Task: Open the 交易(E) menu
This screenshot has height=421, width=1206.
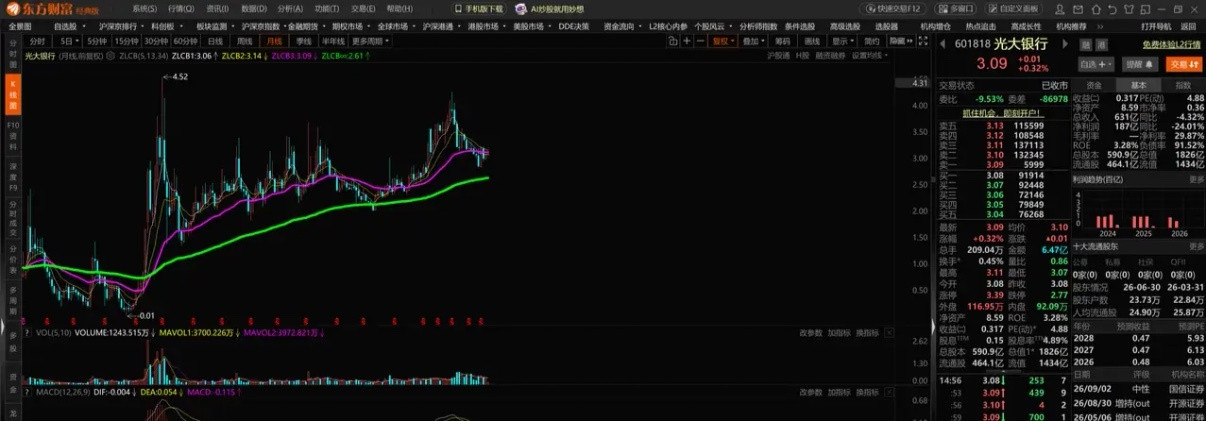Action: 363,8
